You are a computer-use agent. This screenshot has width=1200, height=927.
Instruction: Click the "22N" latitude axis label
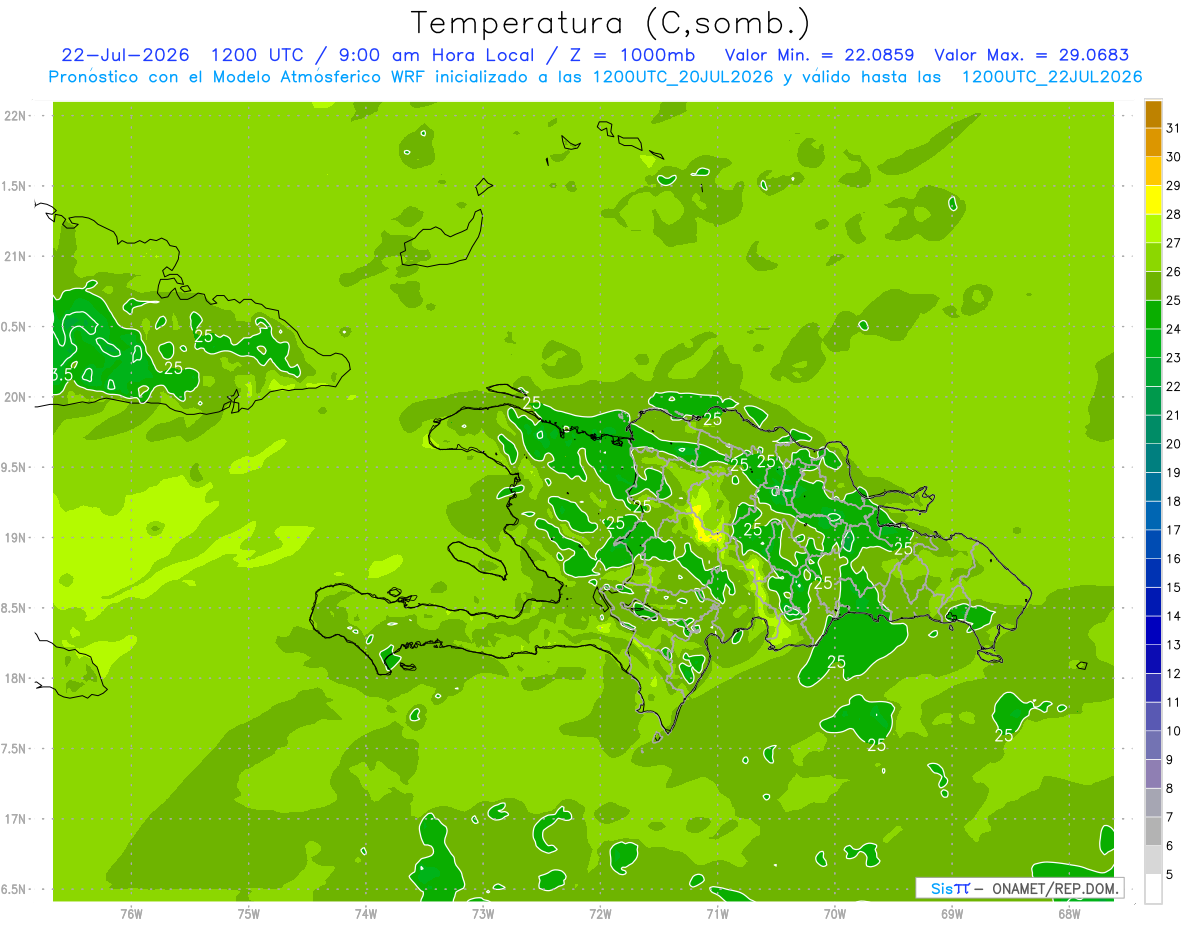(15, 116)
